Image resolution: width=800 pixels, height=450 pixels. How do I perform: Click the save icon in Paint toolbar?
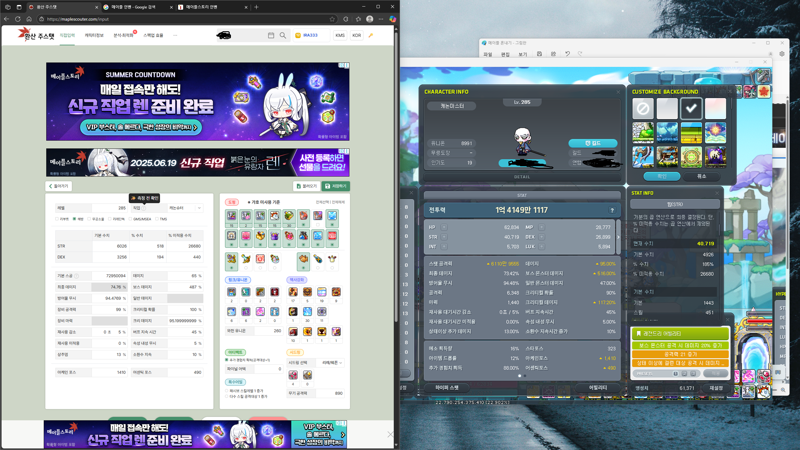click(x=539, y=54)
